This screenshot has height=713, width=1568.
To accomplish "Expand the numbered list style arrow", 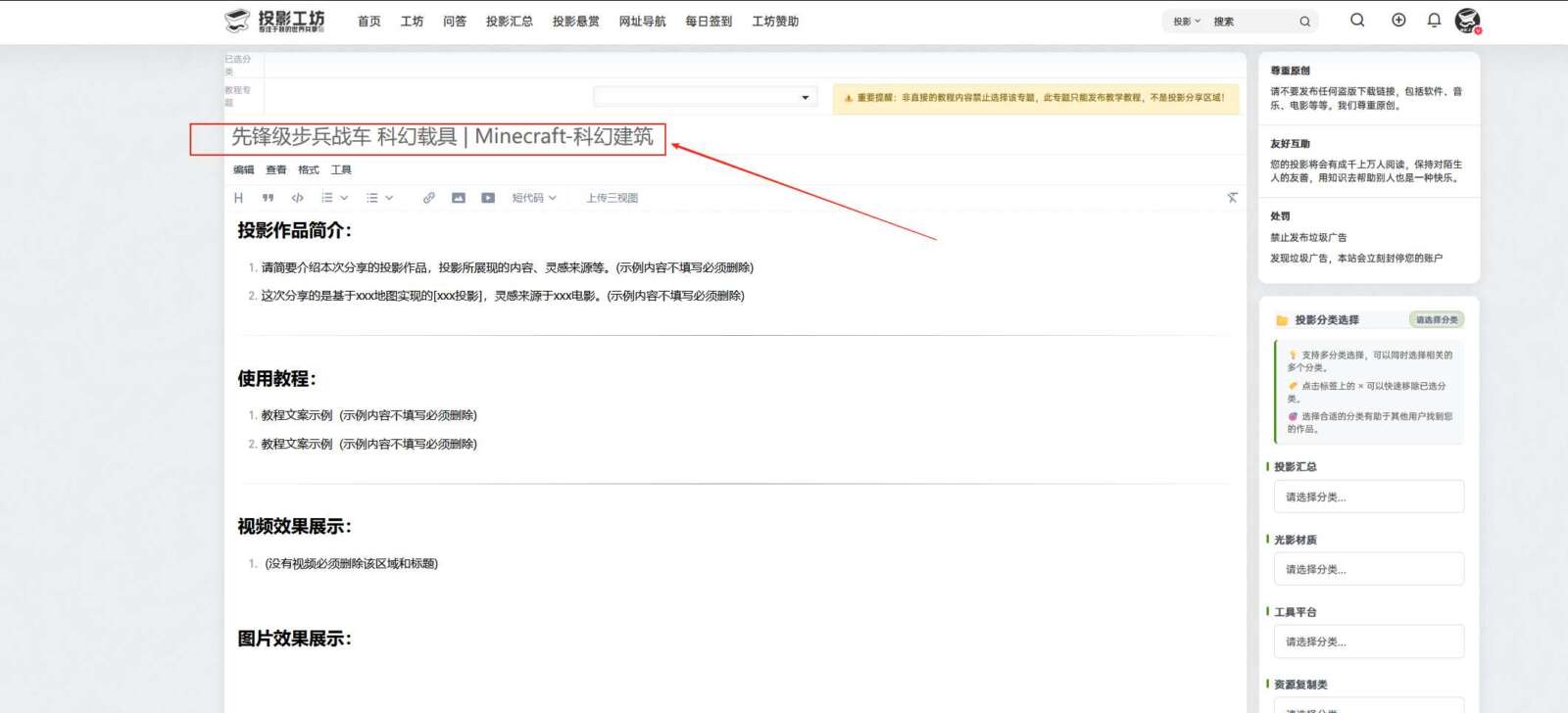I will (x=344, y=198).
